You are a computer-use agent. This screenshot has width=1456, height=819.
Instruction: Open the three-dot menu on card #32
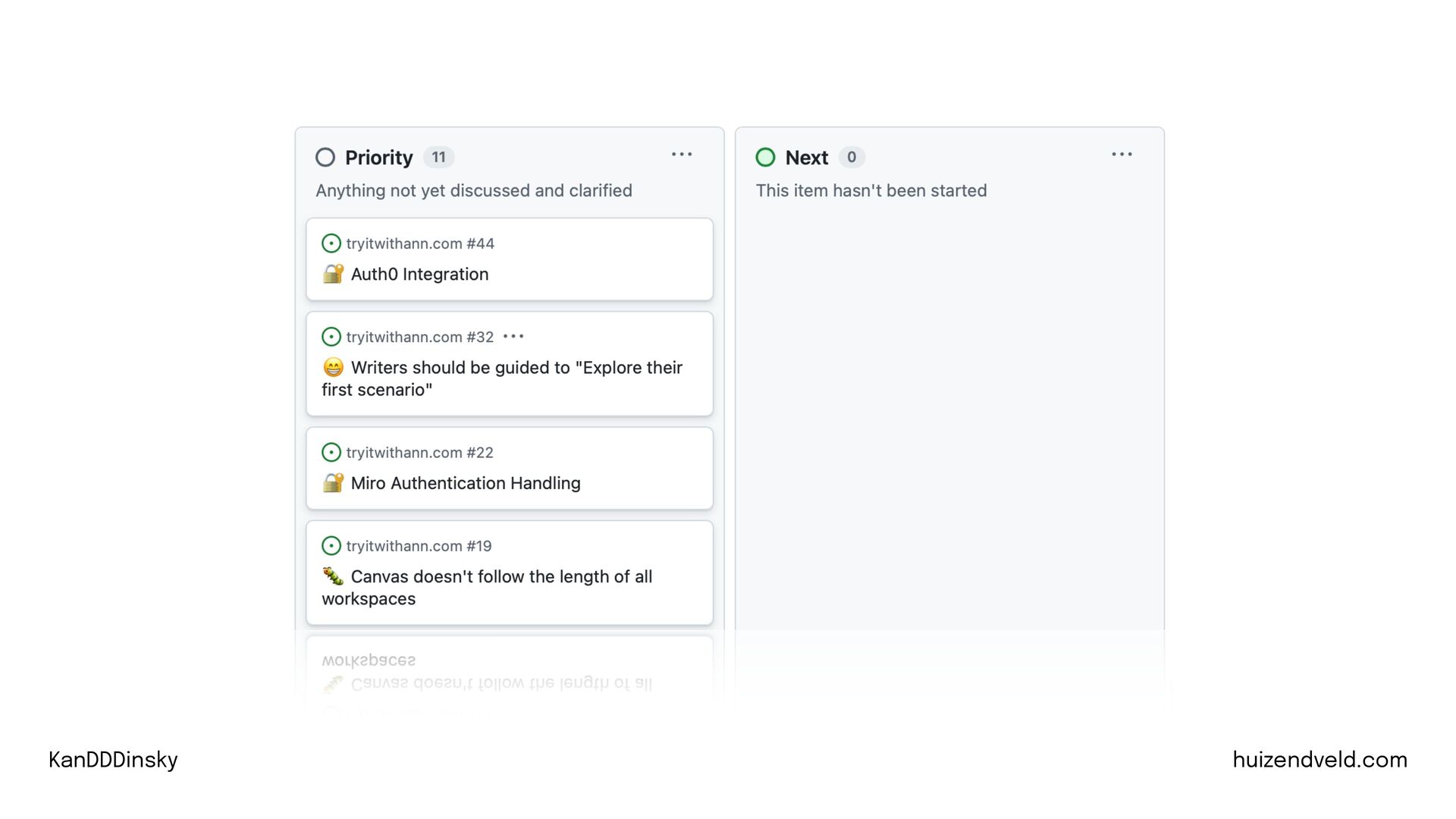[513, 337]
